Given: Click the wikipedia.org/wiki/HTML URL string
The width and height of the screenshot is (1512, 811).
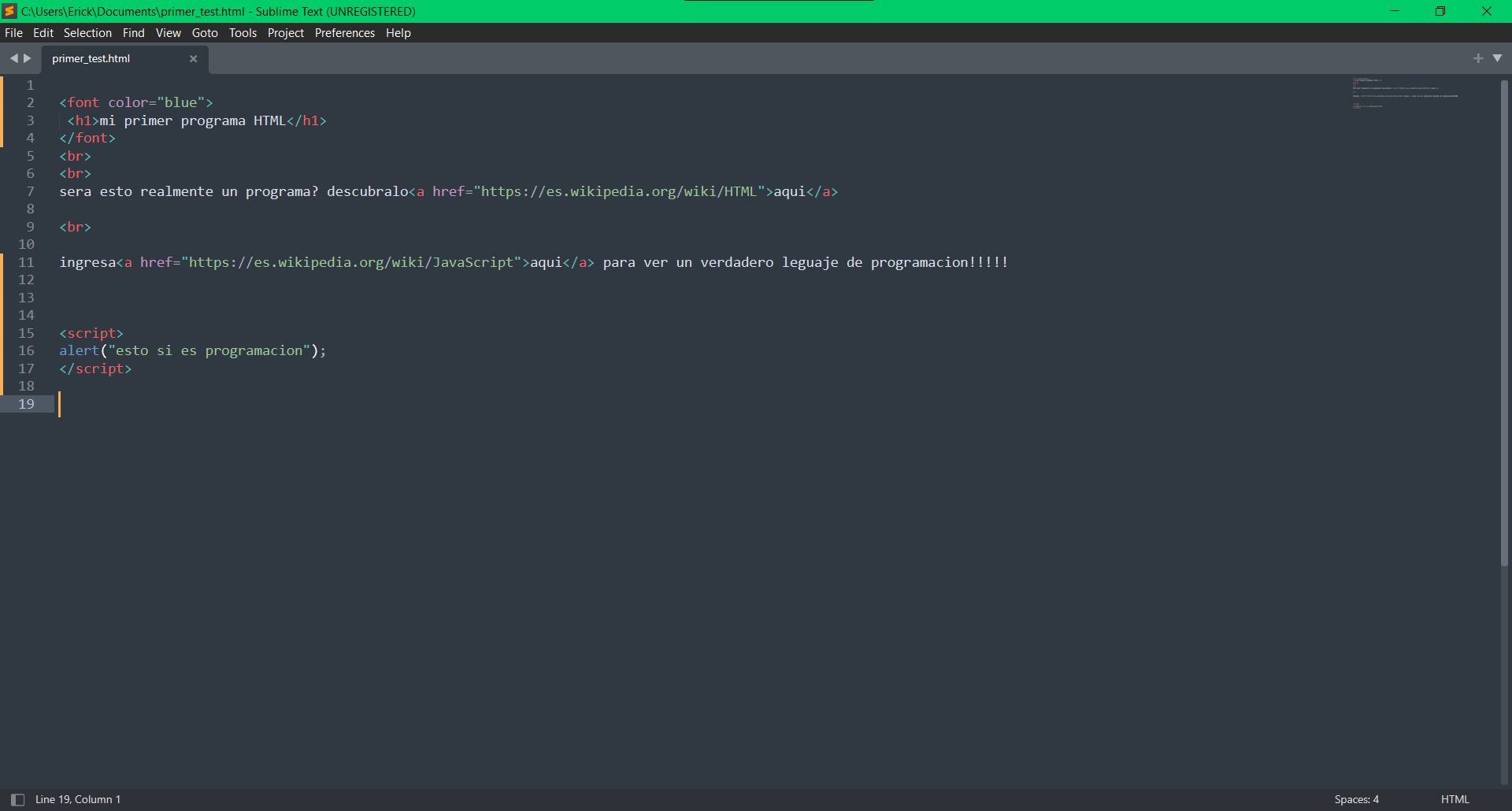Looking at the screenshot, I should (x=619, y=191).
